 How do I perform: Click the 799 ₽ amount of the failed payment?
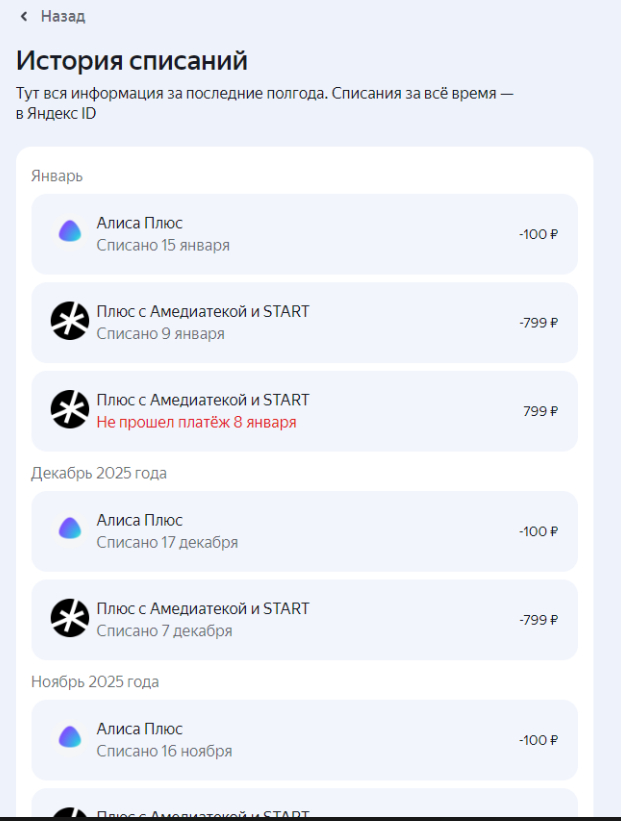coord(540,411)
